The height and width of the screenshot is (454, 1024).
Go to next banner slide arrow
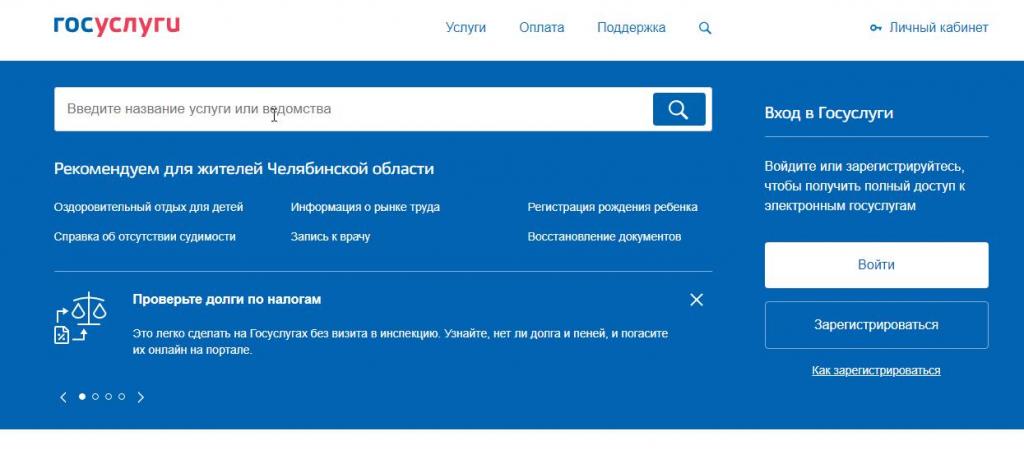click(141, 397)
